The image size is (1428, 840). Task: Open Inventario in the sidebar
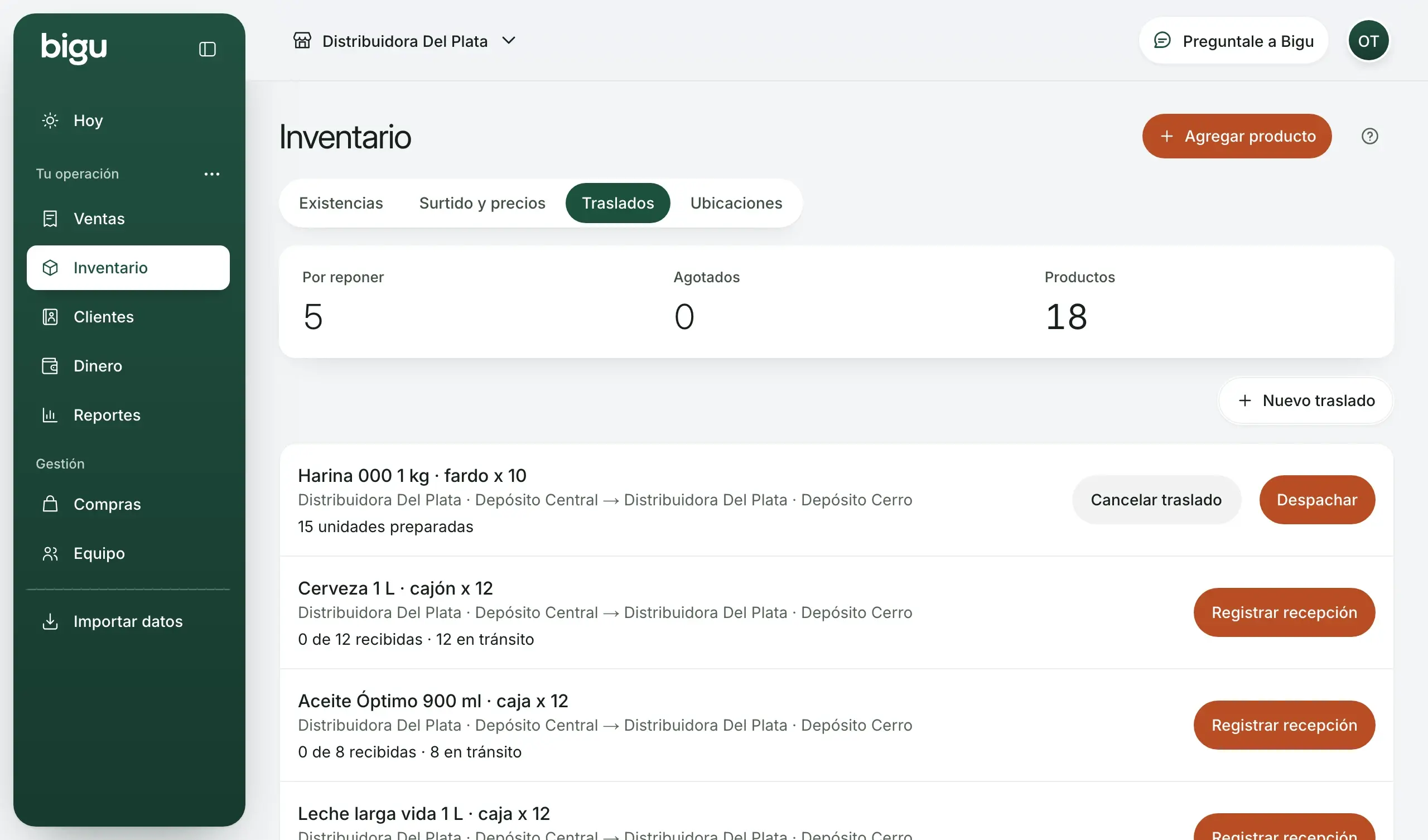[x=128, y=268]
